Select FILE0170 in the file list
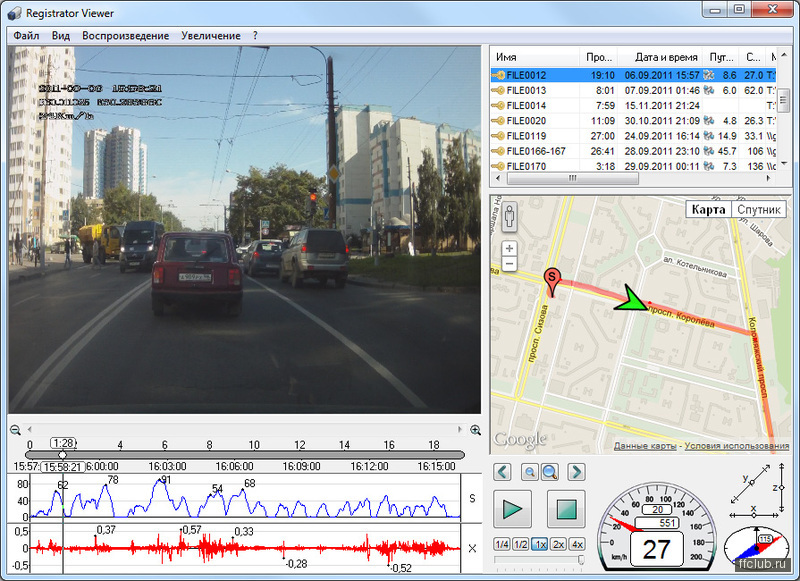800x581 pixels. click(633, 166)
